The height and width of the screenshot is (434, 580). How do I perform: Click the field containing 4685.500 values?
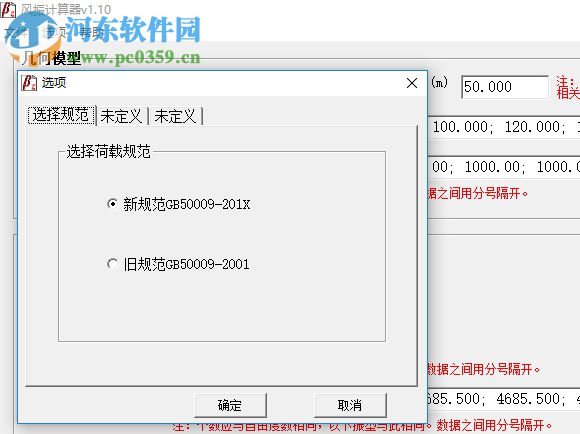click(x=504, y=399)
